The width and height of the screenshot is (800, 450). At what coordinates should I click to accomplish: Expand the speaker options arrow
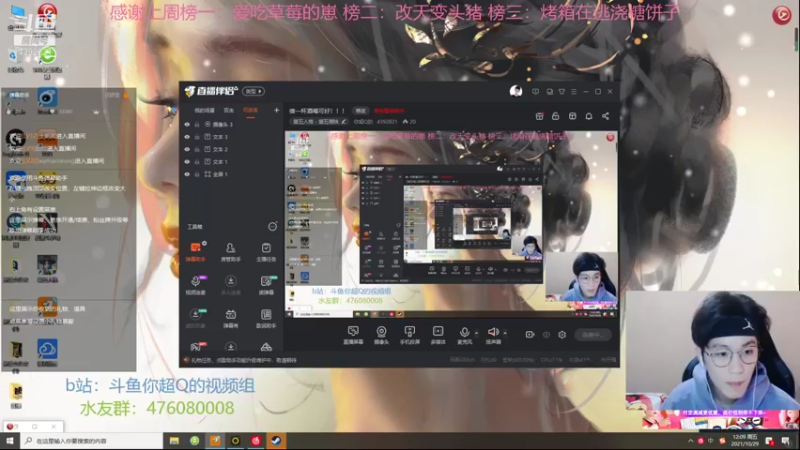tap(505, 333)
